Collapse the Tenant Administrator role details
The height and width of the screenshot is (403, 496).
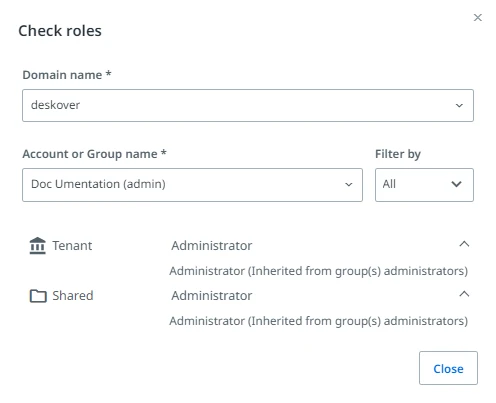pos(464,244)
